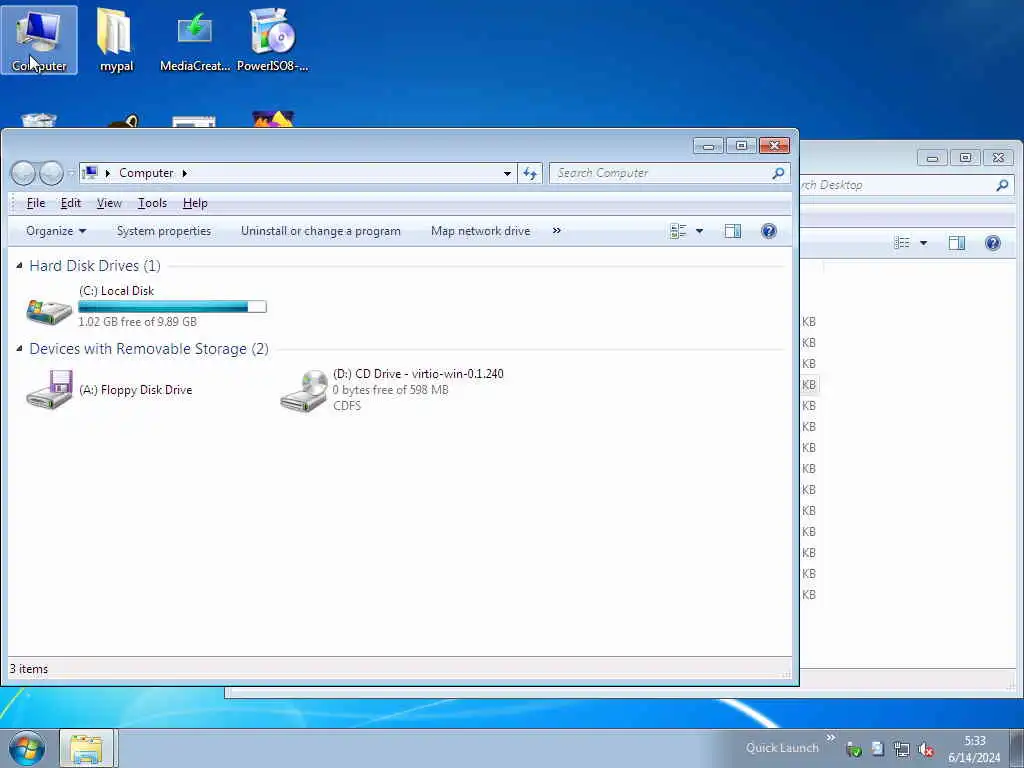This screenshot has width=1024, height=768.
Task: Select the PowerISO8 desktop installer icon
Action: [272, 40]
